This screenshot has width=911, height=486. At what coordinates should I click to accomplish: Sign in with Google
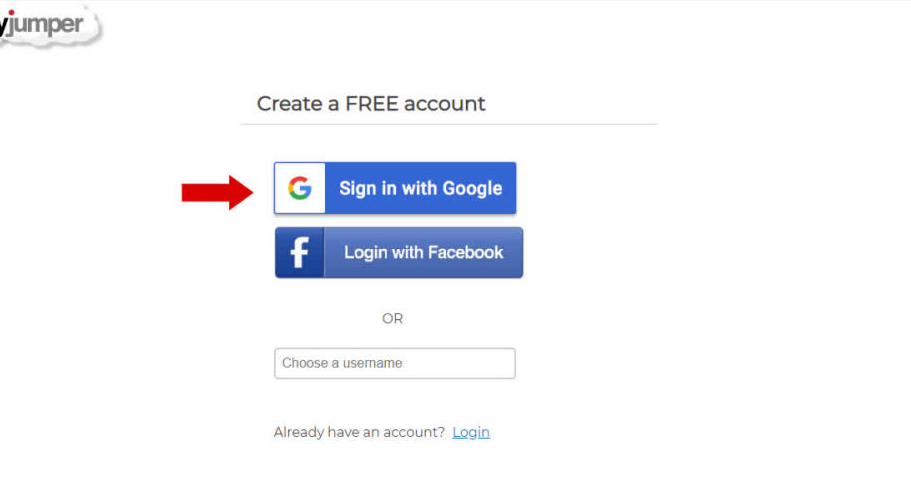(x=395, y=188)
